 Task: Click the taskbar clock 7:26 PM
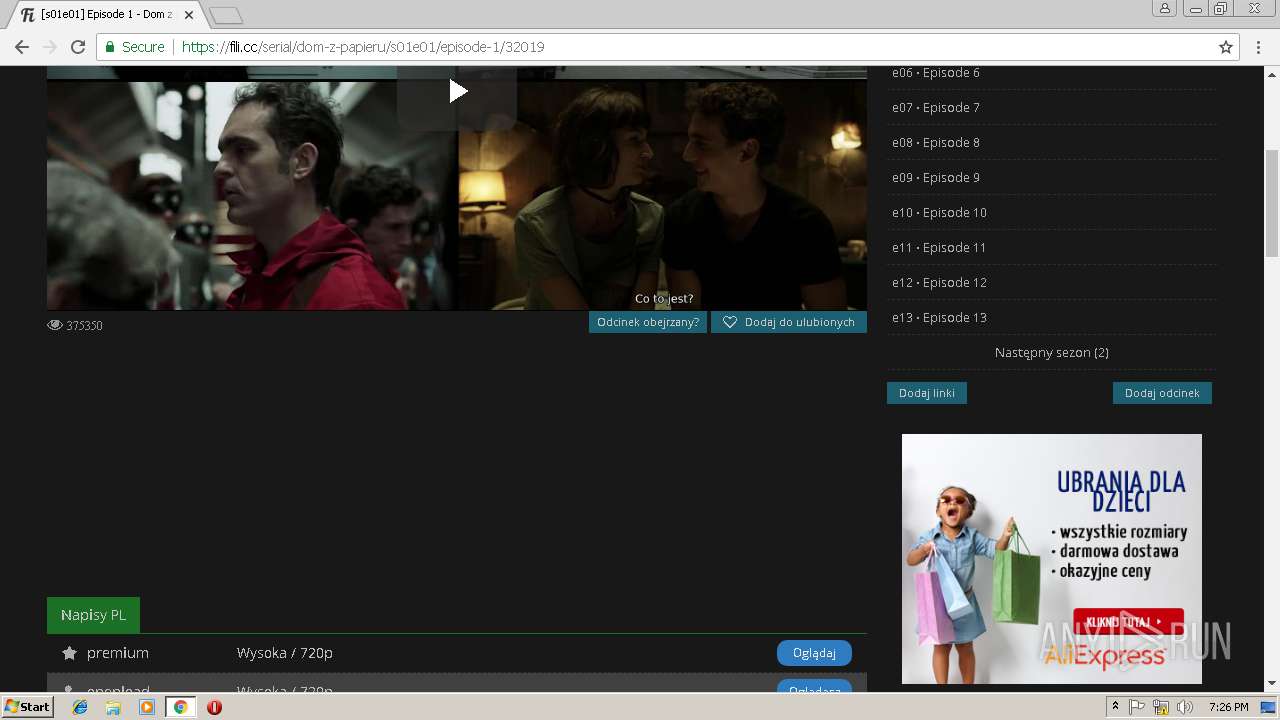1228,707
